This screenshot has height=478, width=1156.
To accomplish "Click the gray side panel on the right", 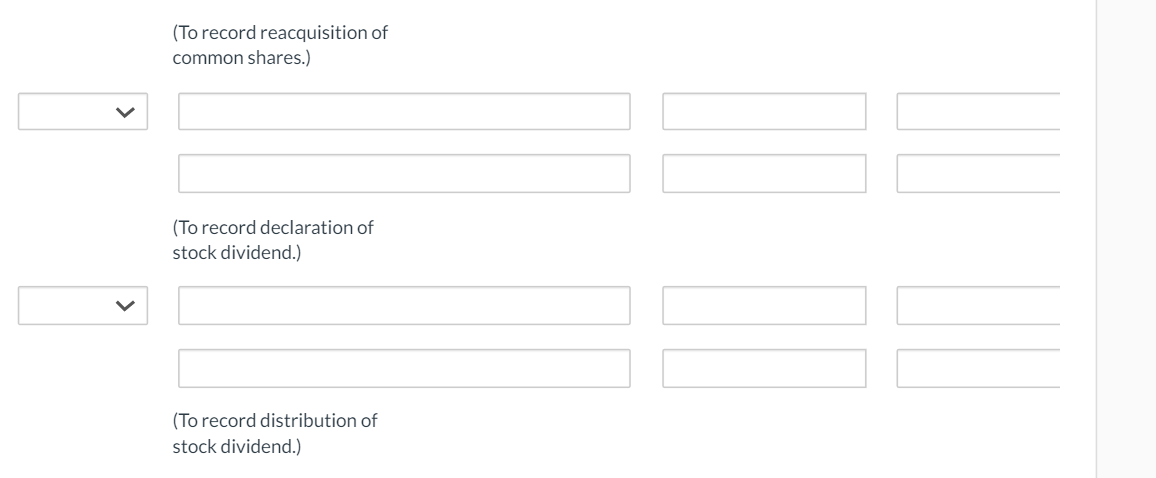I will pyautogui.click(x=1126, y=239).
